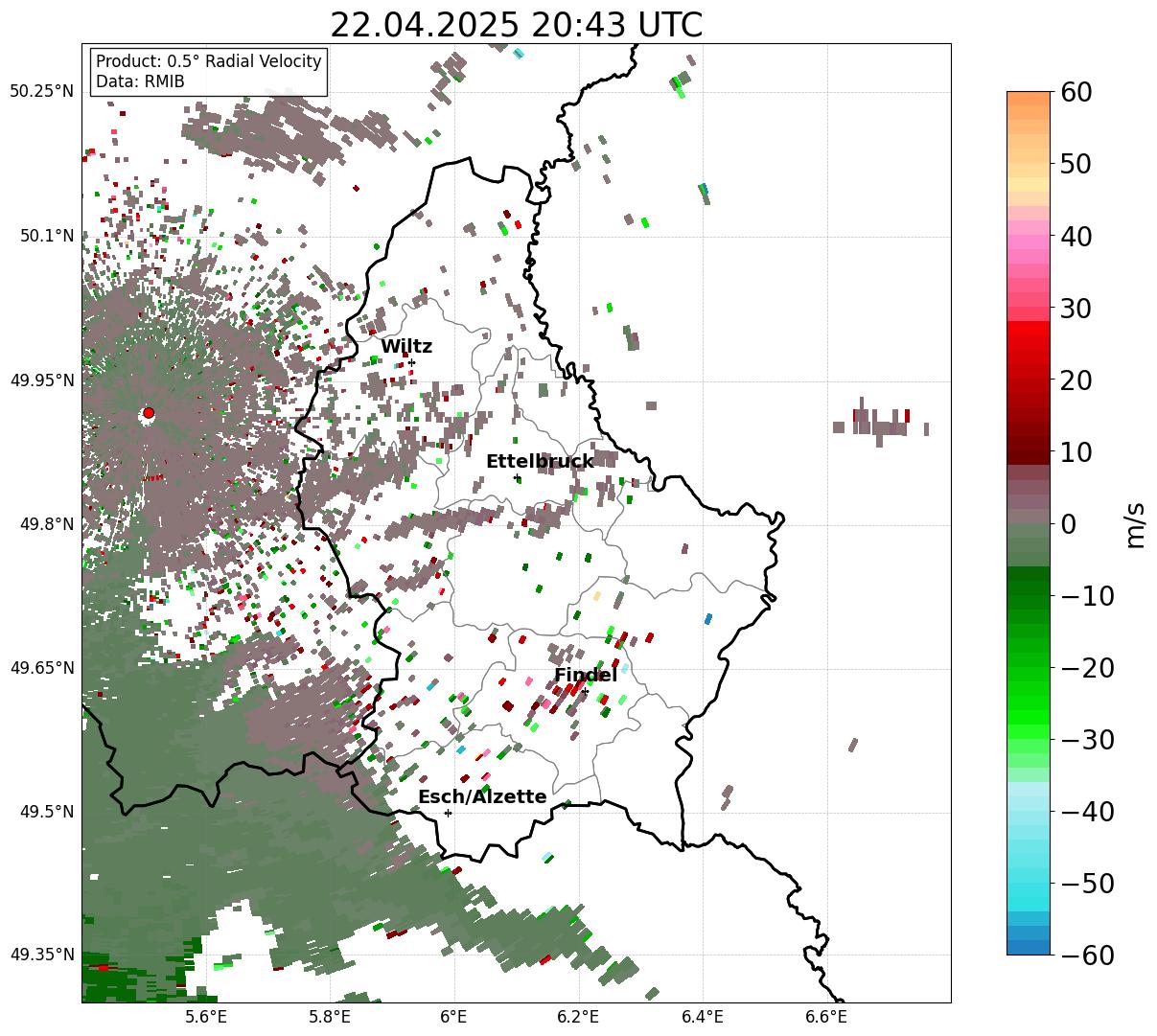Click the 49.65°N latitude tick label
This screenshot has width=1157, height=1036.
(x=41, y=668)
